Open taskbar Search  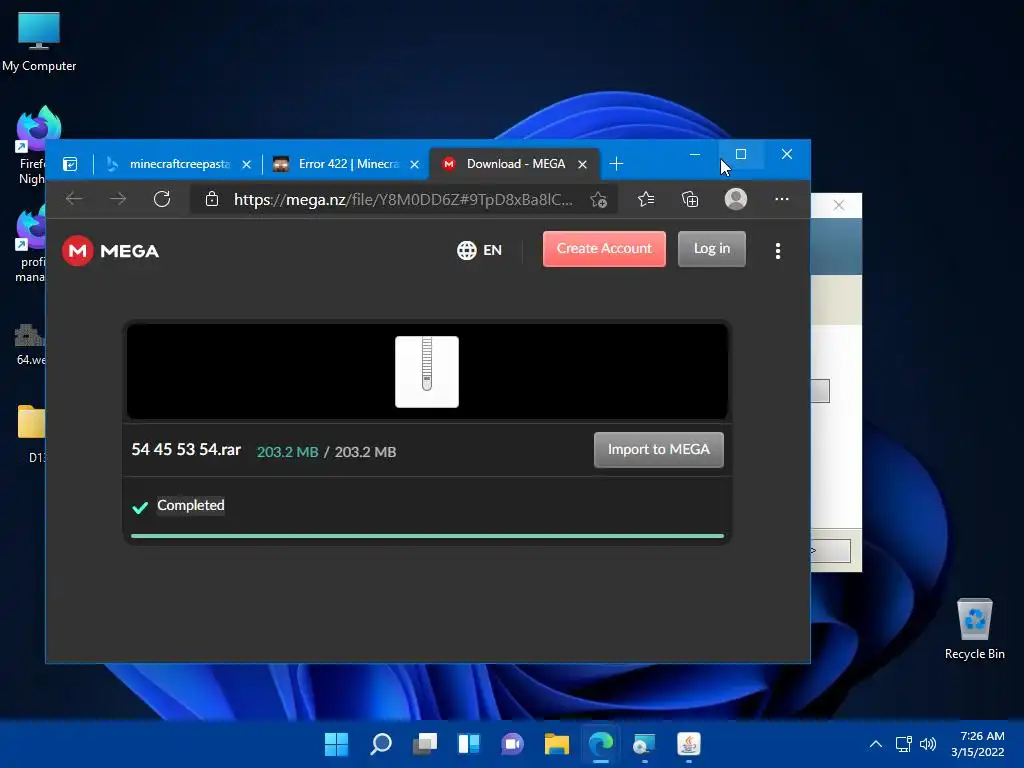[x=381, y=744]
